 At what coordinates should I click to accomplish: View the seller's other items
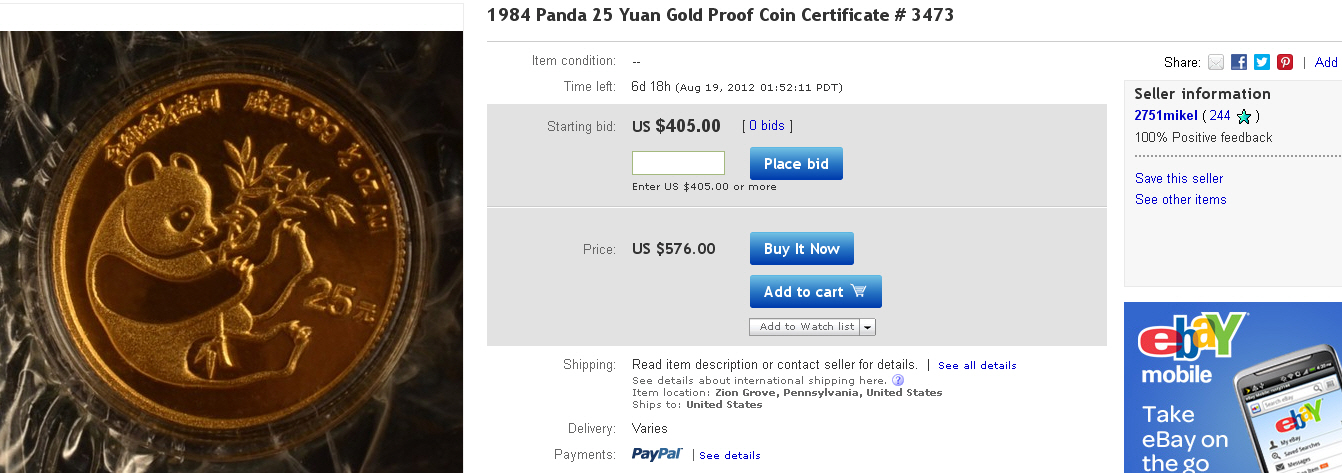pyautogui.click(x=1180, y=199)
